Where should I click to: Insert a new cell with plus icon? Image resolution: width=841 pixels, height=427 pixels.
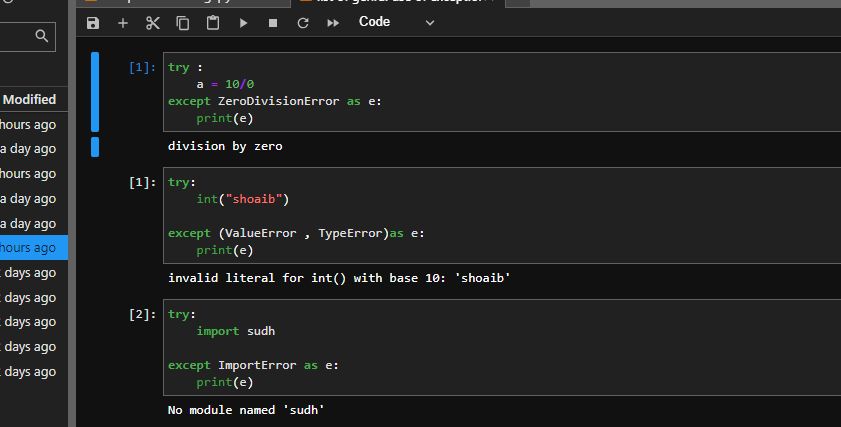[x=123, y=22]
